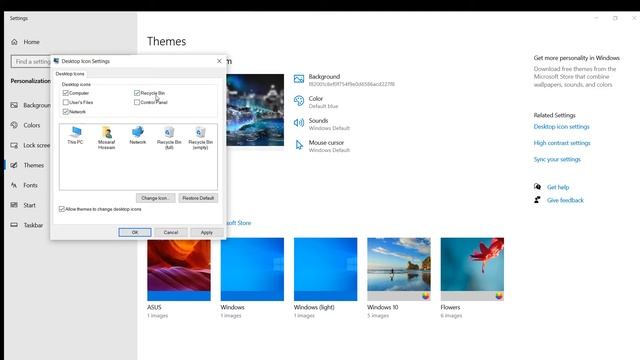Viewport: 640px width, 360px height.
Task: Open the Desktop icon settings link
Action: click(561, 127)
